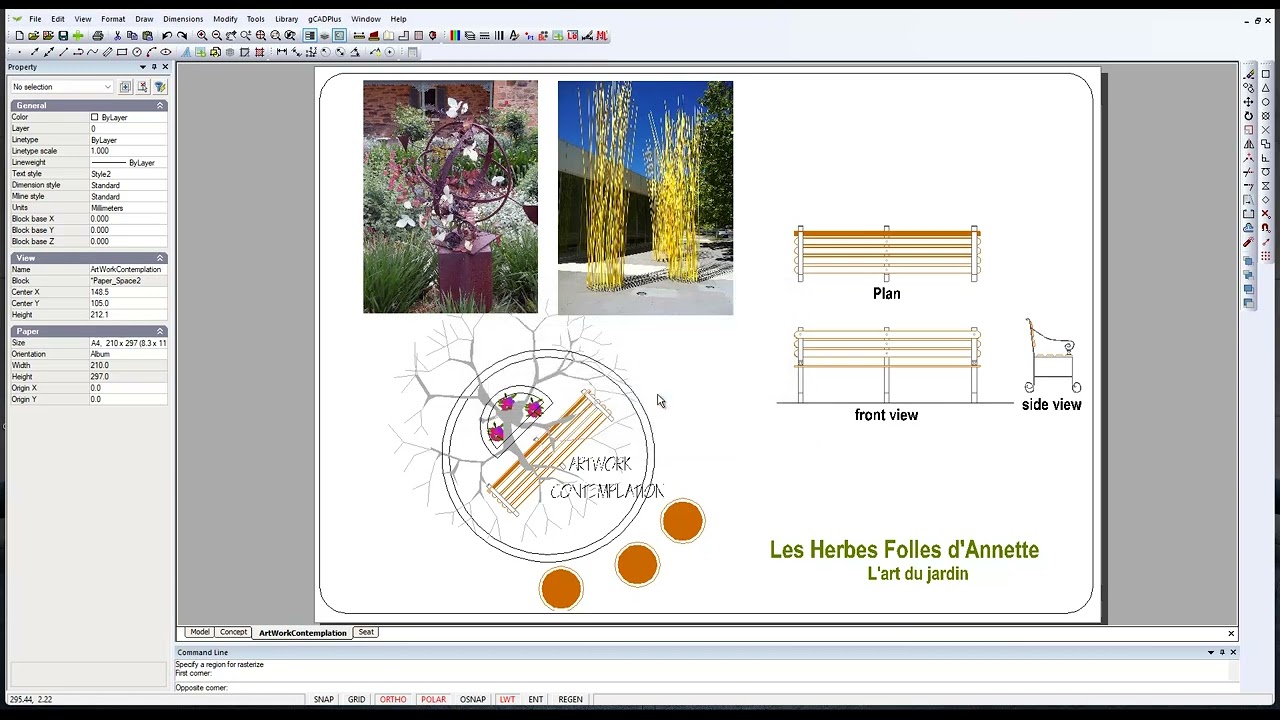Click the Redo arrow icon
This screenshot has width=1280, height=720.
182,35
